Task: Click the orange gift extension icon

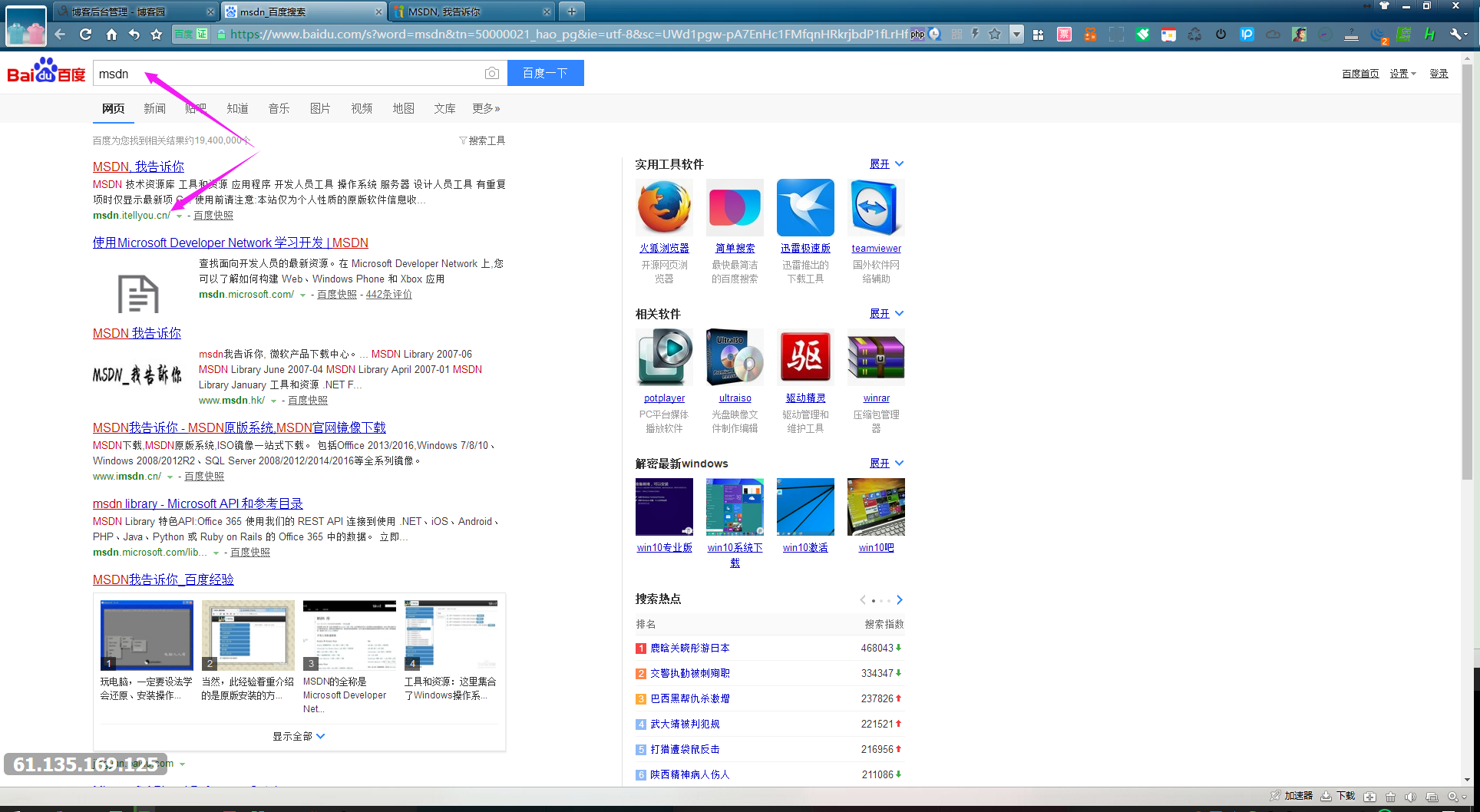Action: tap(1090, 34)
